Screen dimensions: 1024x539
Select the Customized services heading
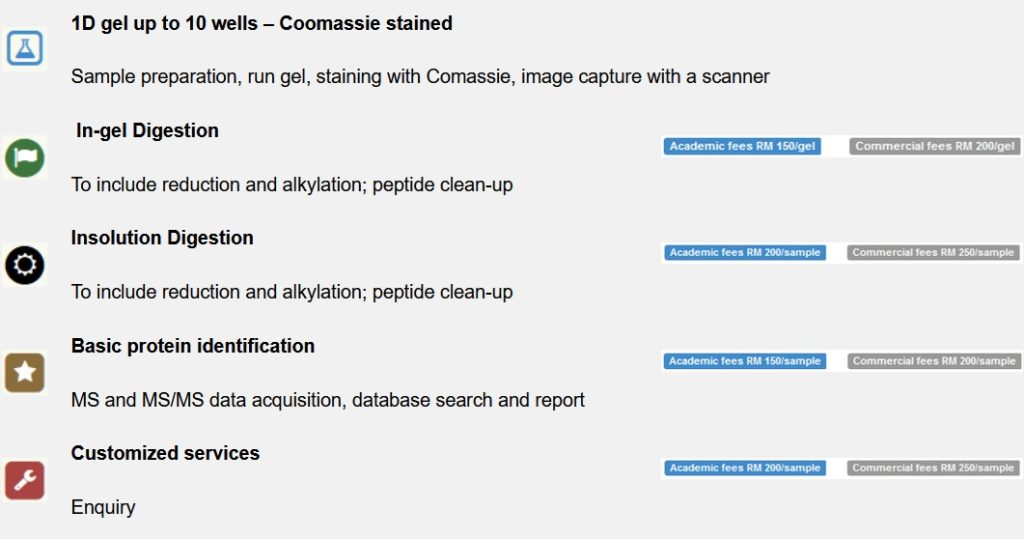point(165,453)
